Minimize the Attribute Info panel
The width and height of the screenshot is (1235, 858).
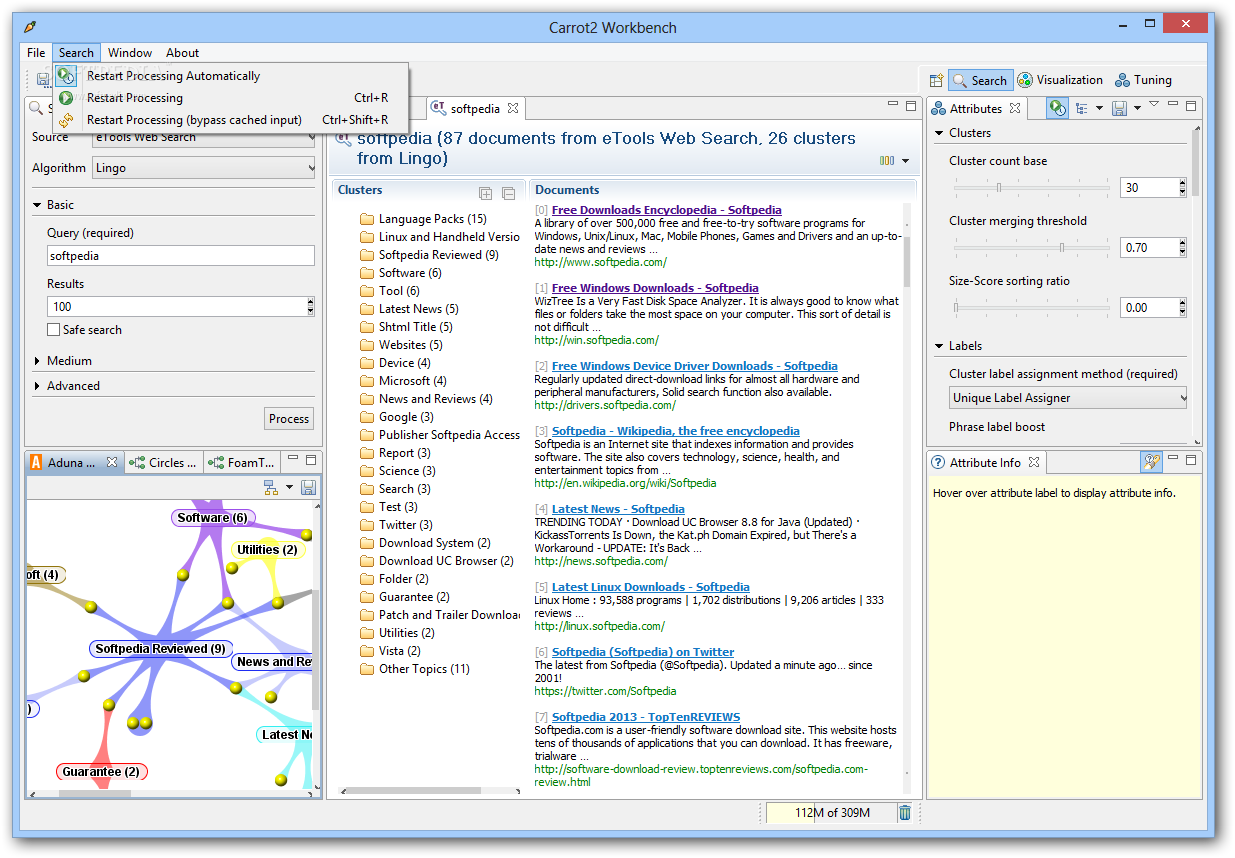pos(1172,458)
